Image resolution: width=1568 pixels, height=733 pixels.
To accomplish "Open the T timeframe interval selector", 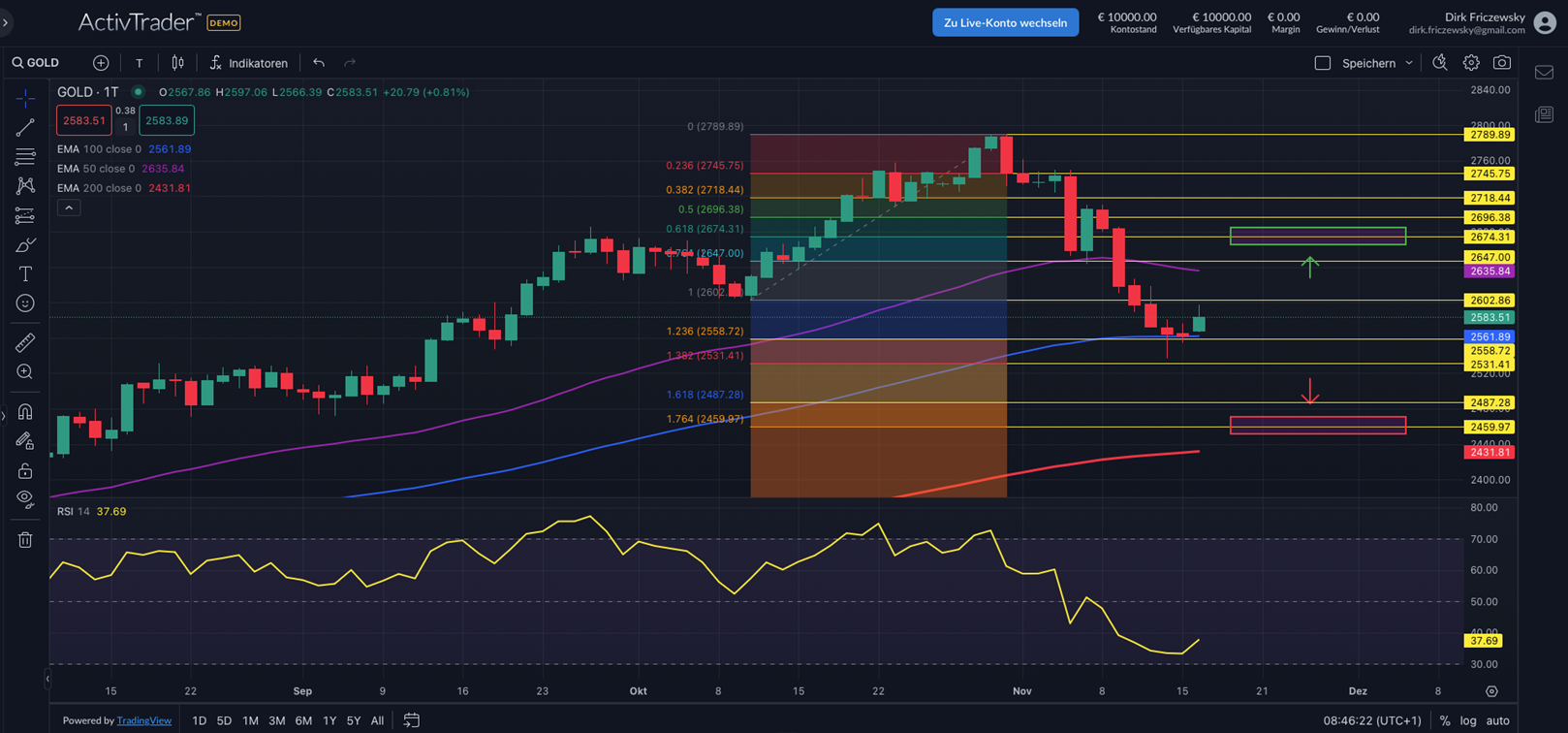I will 140,63.
